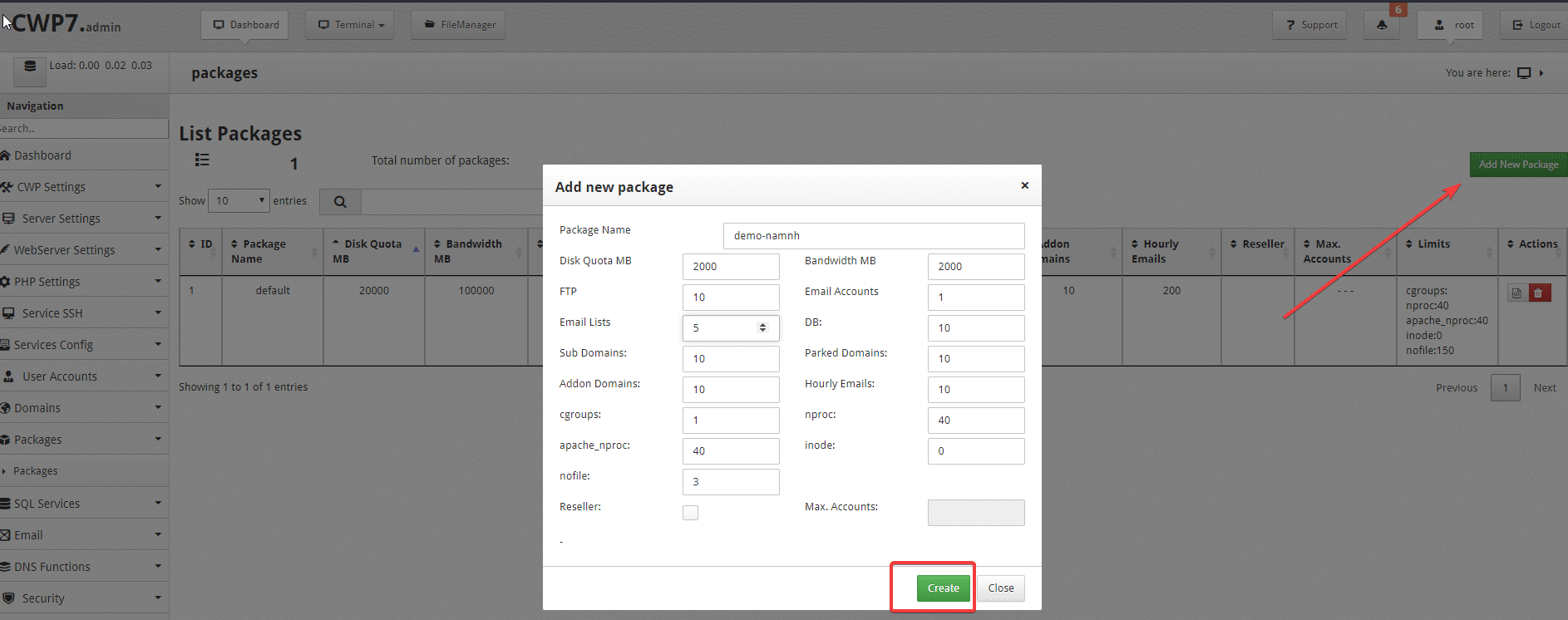The height and width of the screenshot is (620, 1568).
Task: Click the breadcrumb monitor icon
Action: coord(1523,73)
